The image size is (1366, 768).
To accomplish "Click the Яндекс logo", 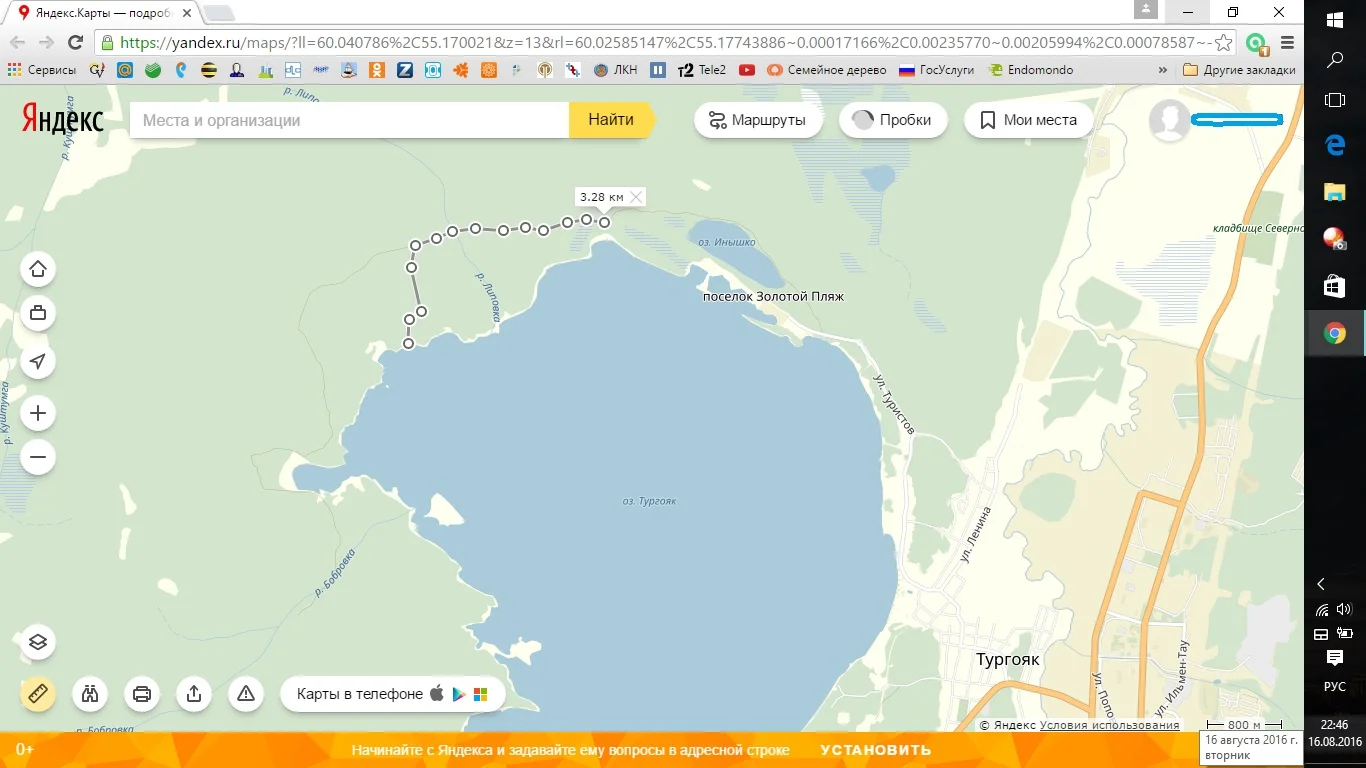I will tap(63, 119).
